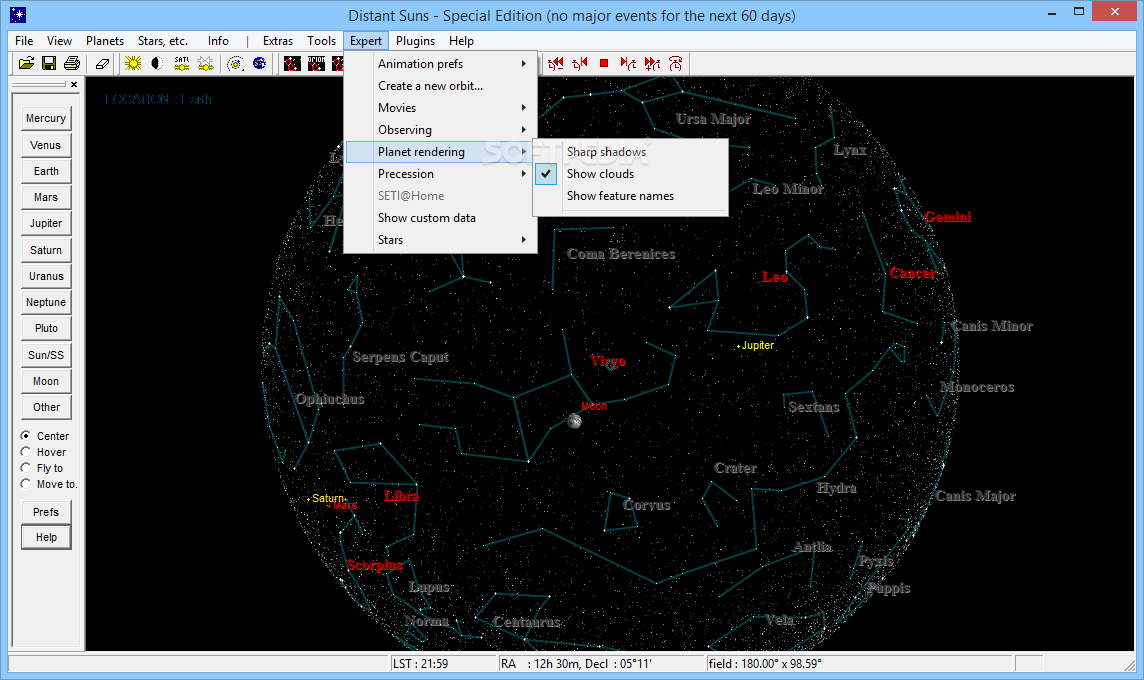Click the side panel Help button
The image size is (1144, 680).
(x=46, y=537)
